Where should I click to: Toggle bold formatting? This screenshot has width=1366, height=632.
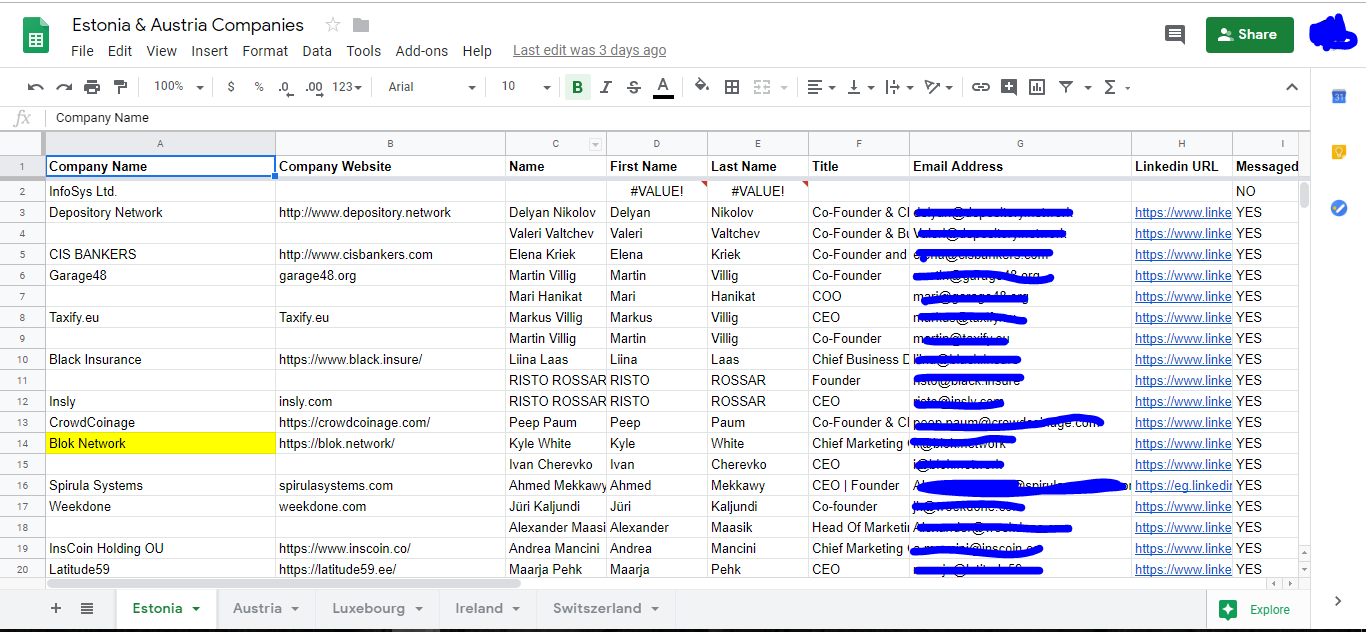[x=577, y=87]
